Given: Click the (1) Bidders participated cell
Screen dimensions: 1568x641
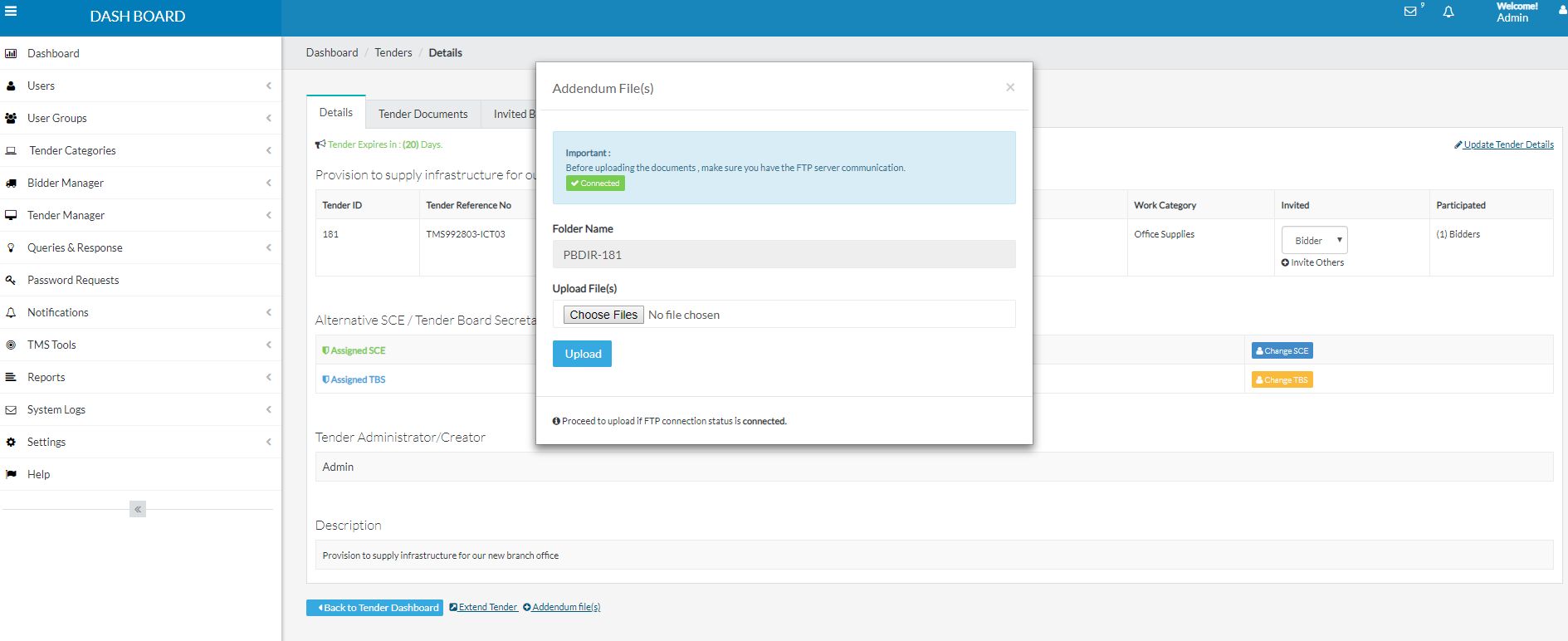Looking at the screenshot, I should coord(1458,234).
